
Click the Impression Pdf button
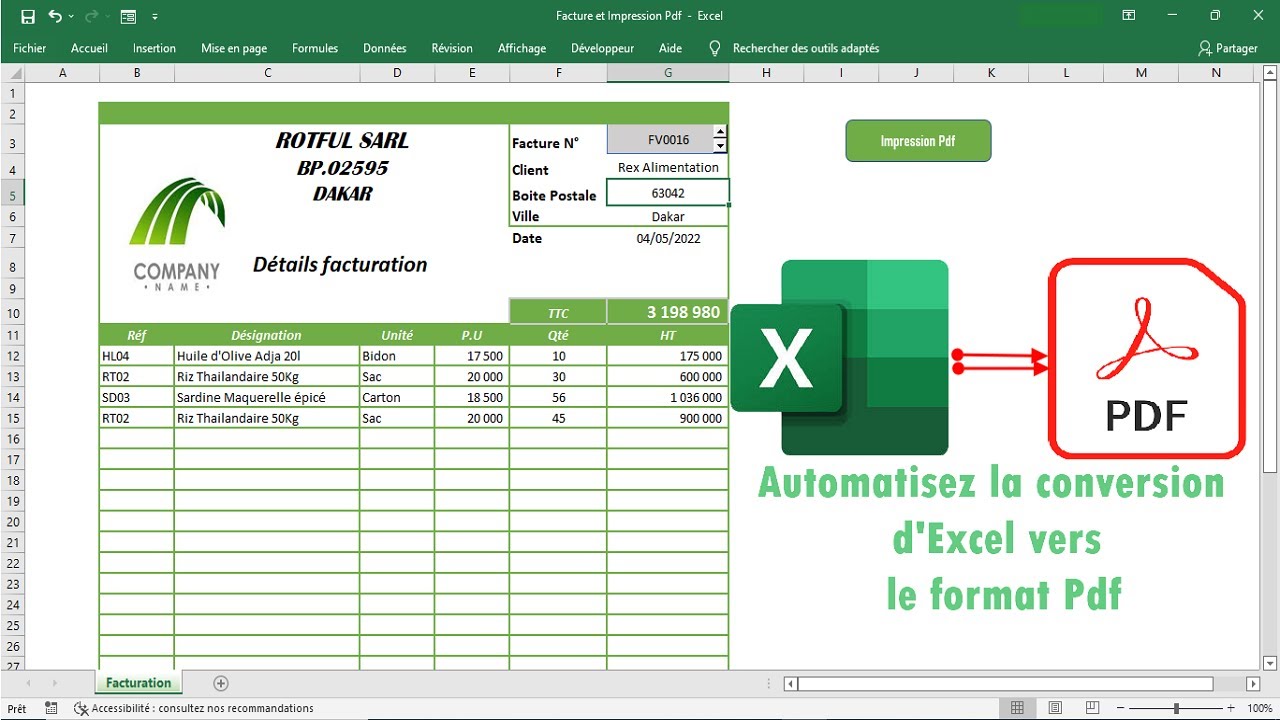pyautogui.click(x=918, y=141)
